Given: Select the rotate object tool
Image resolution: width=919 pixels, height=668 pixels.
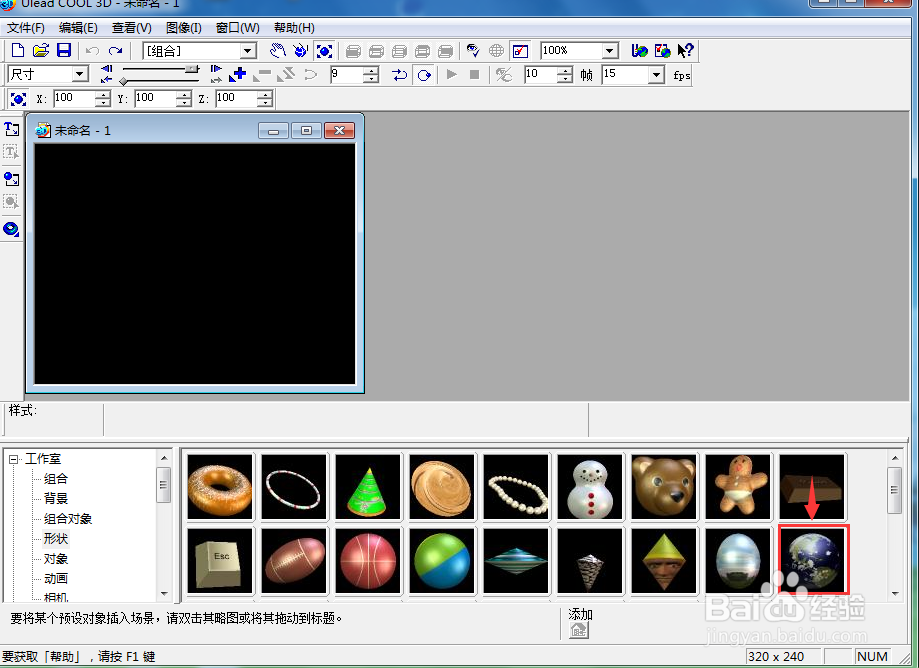Looking at the screenshot, I should point(301,51).
